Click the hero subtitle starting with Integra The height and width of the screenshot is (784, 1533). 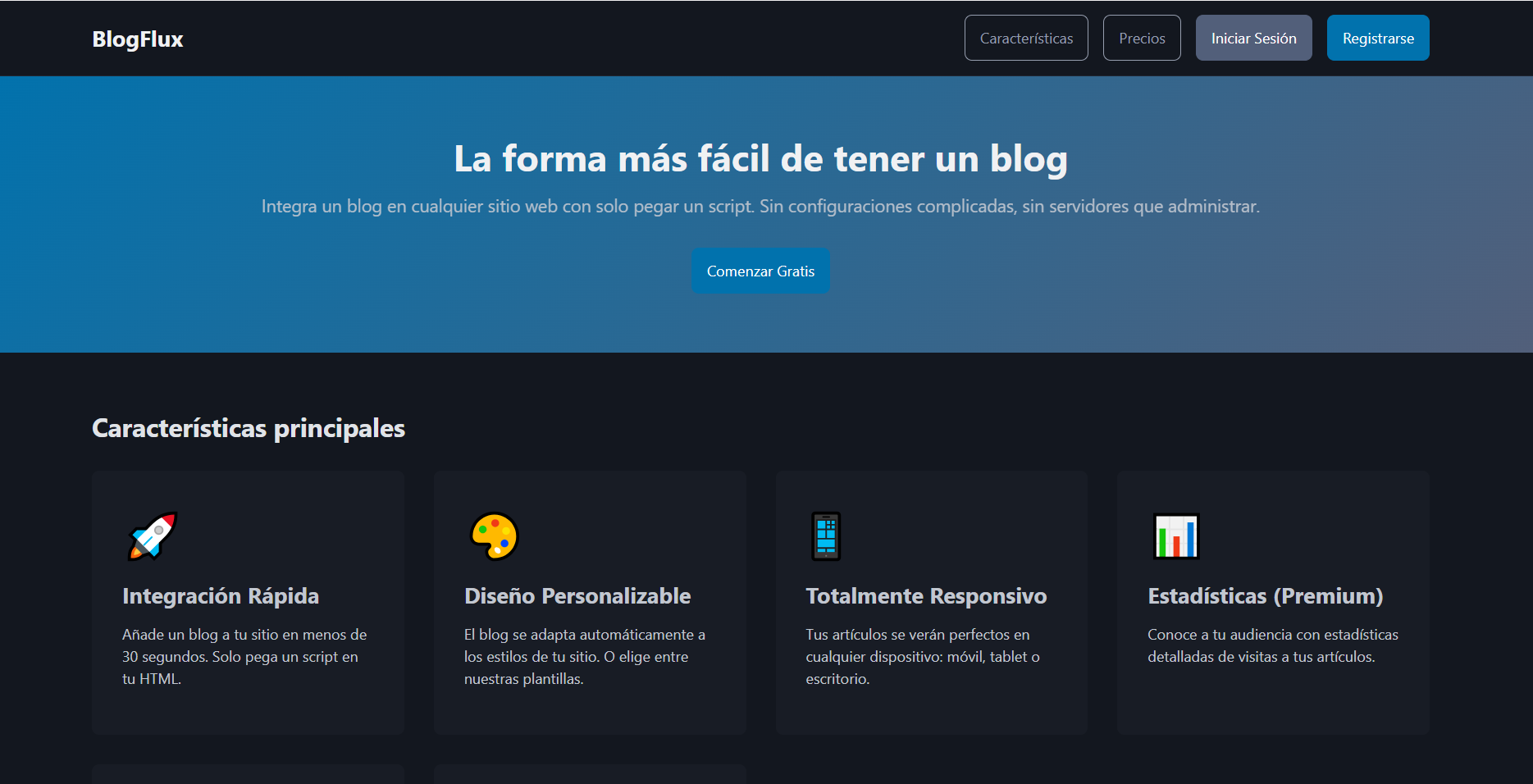[760, 207]
